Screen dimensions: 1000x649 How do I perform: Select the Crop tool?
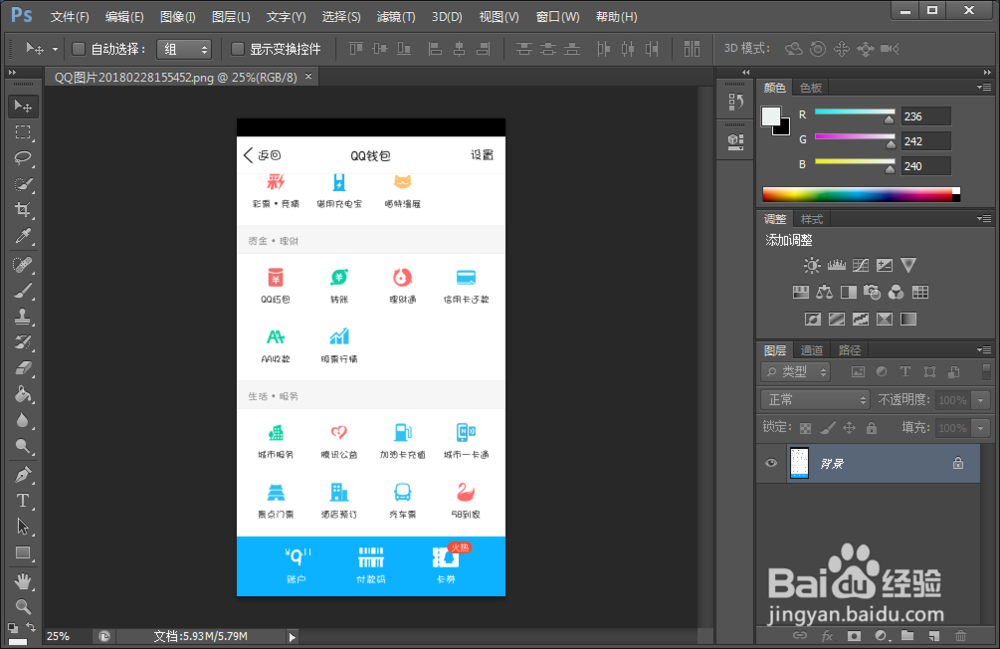point(23,210)
